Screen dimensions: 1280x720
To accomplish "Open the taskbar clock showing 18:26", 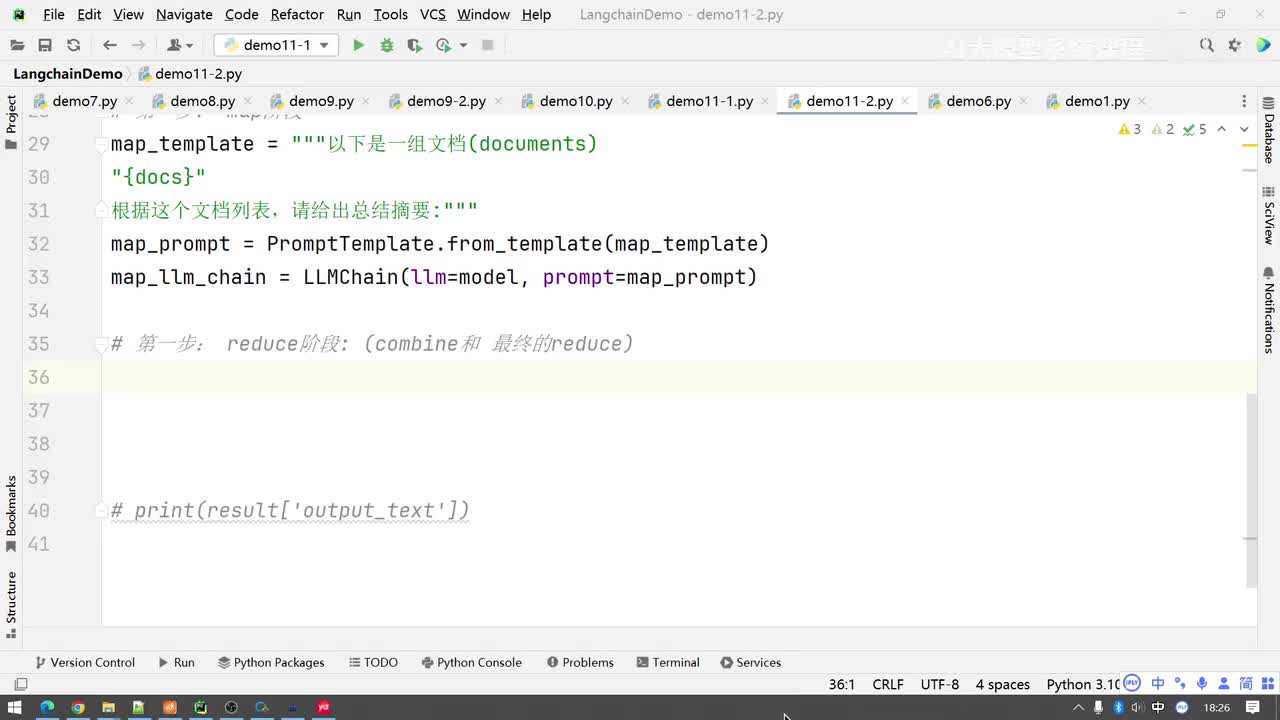I will click(x=1217, y=707).
